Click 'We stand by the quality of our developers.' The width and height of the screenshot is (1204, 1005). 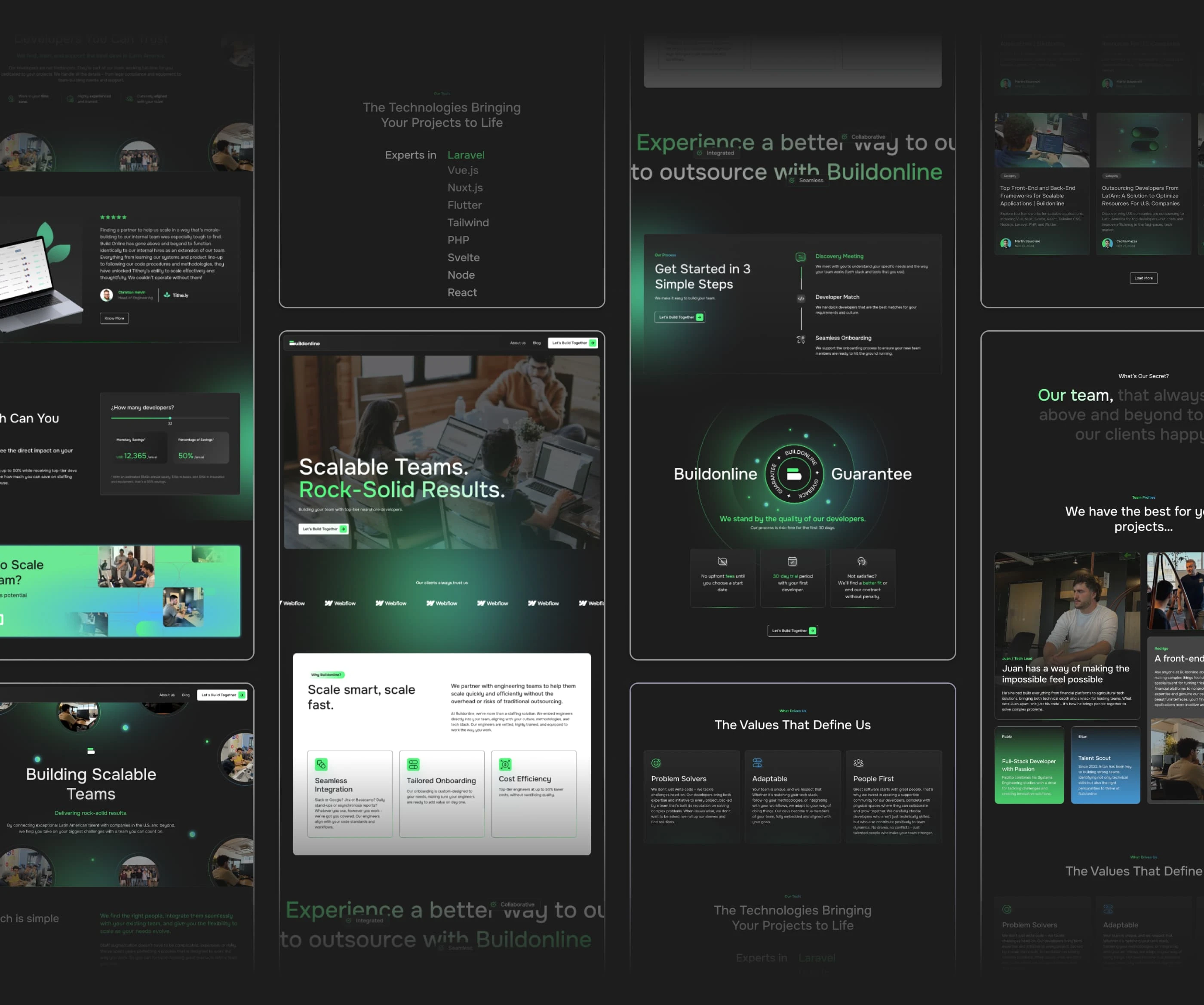coord(792,519)
